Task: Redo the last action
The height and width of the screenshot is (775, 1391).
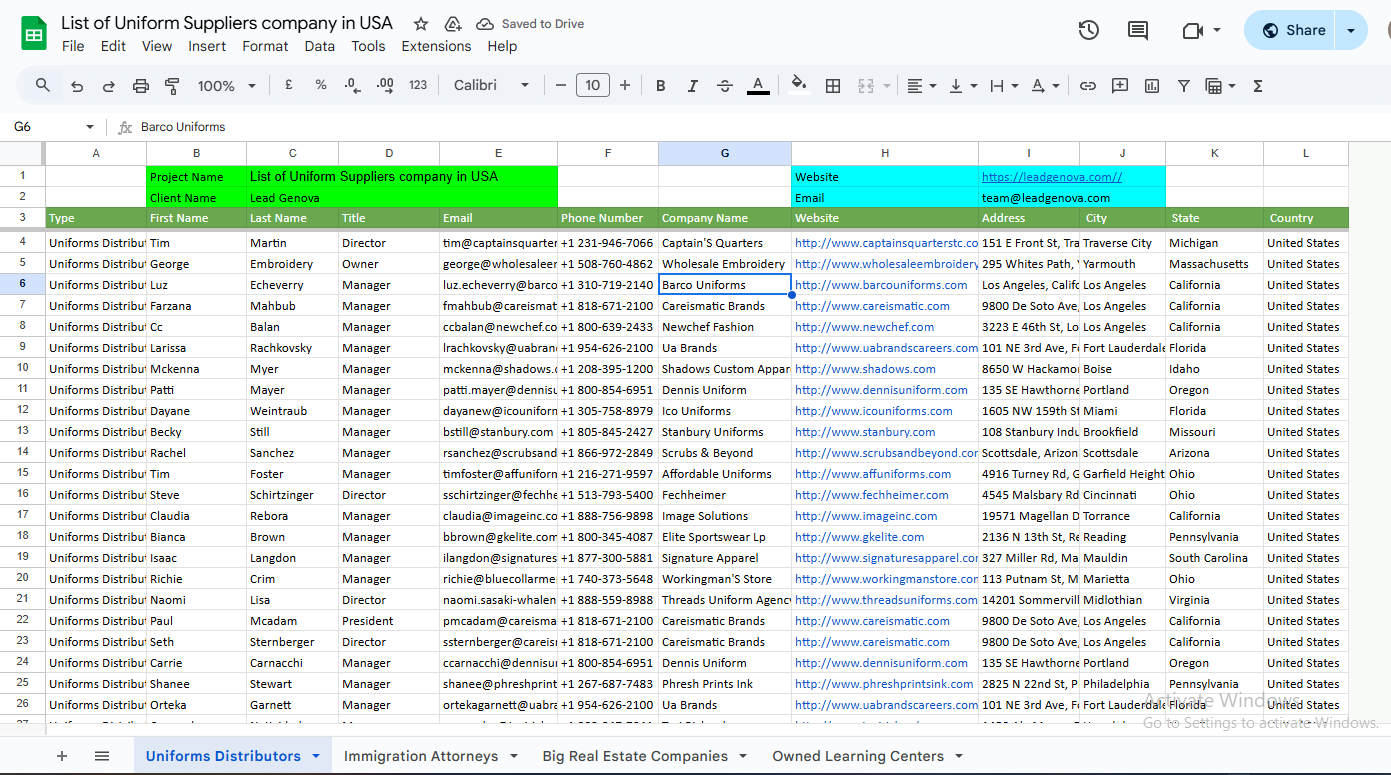Action: (108, 86)
